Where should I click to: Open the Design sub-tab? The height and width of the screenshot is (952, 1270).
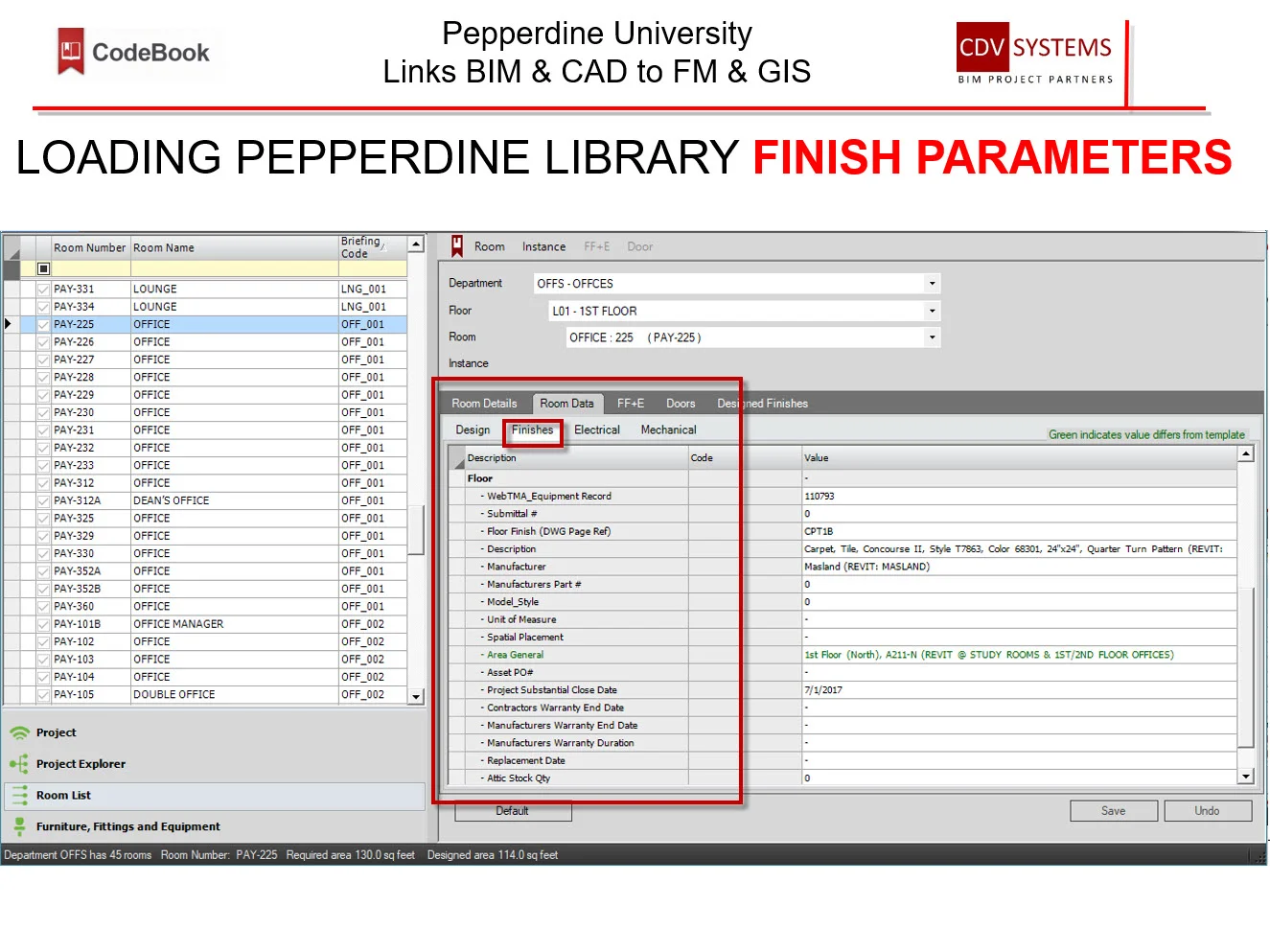pyautogui.click(x=473, y=430)
